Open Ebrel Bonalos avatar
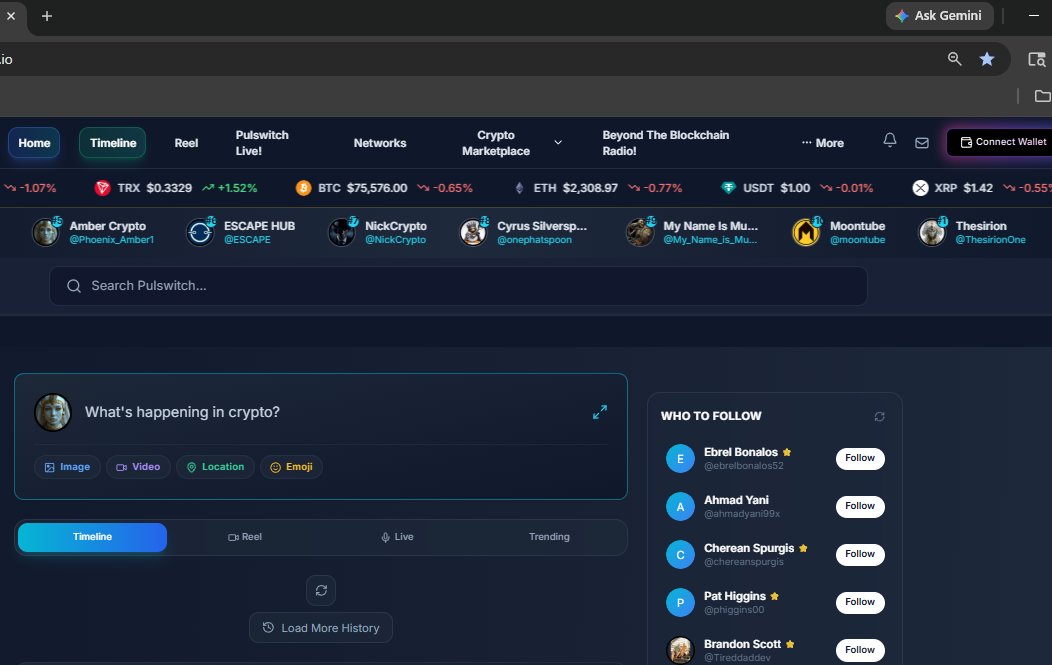The image size is (1052, 665). [680, 458]
